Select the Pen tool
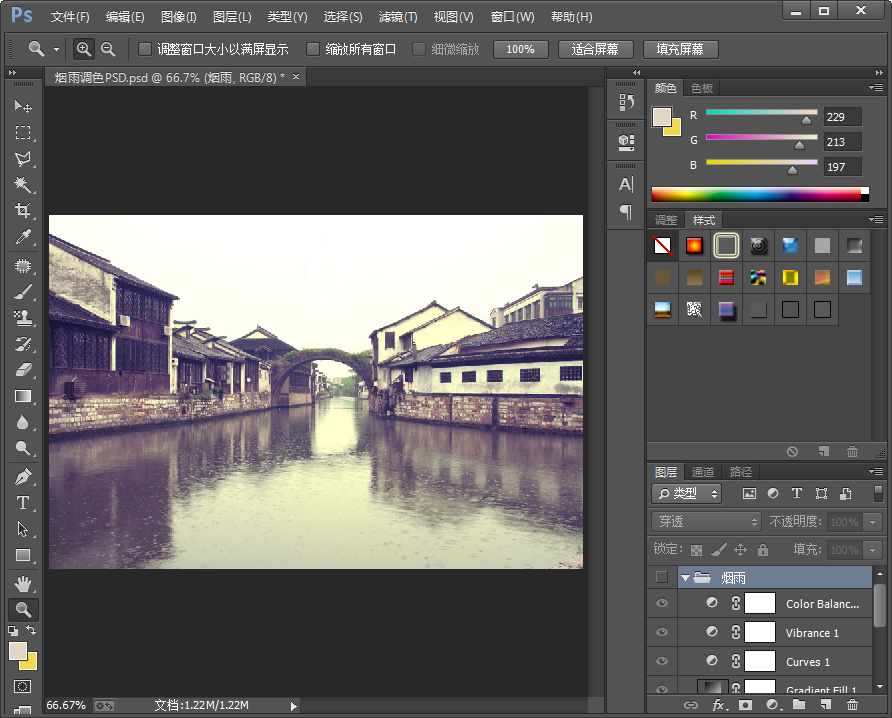The height and width of the screenshot is (718, 892). 23,477
